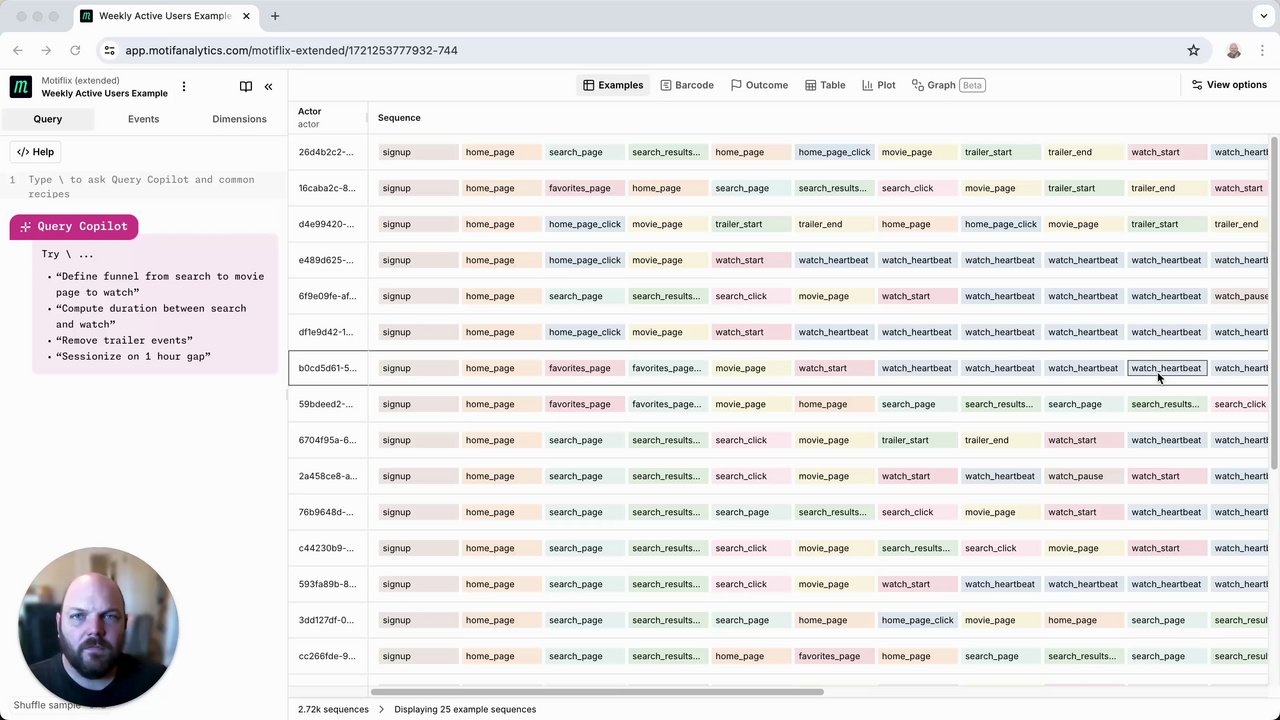The height and width of the screenshot is (720, 1280).
Task: Click favorites_page event in 16caba2c row
Action: pyautogui.click(x=585, y=188)
